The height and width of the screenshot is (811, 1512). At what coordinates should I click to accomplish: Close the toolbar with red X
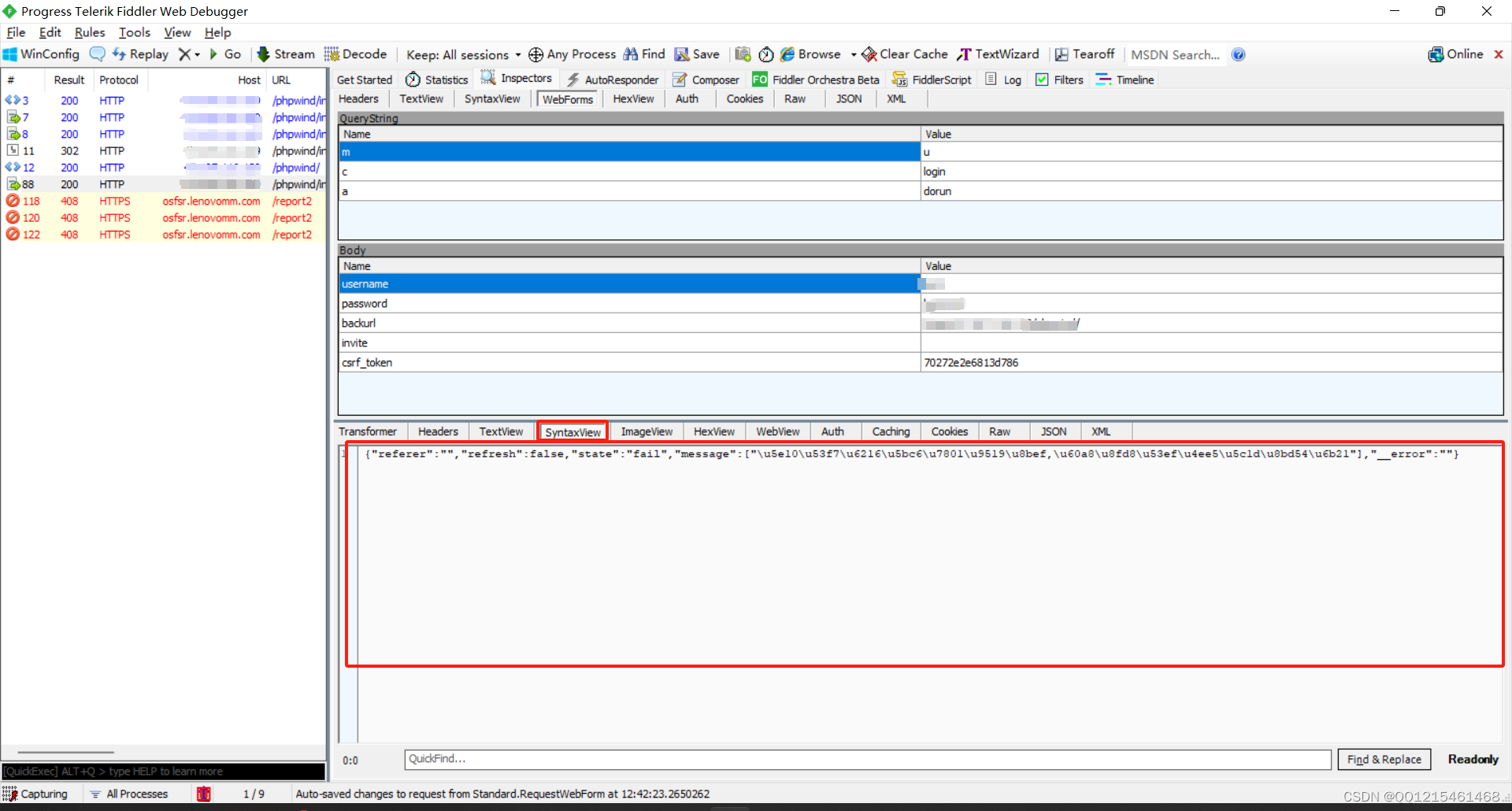1499,54
